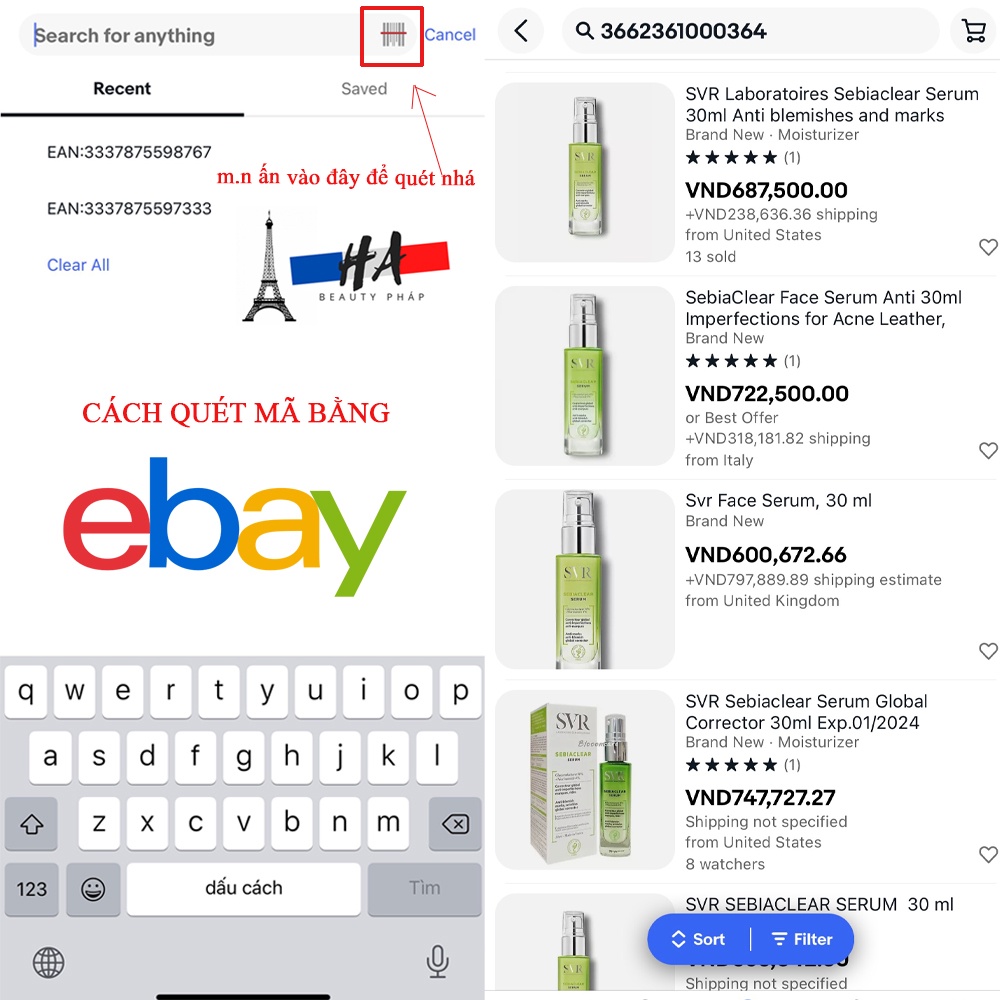Tap the barcode scanner icon in search bar
Screen dimensions: 1000x1000
tap(393, 34)
